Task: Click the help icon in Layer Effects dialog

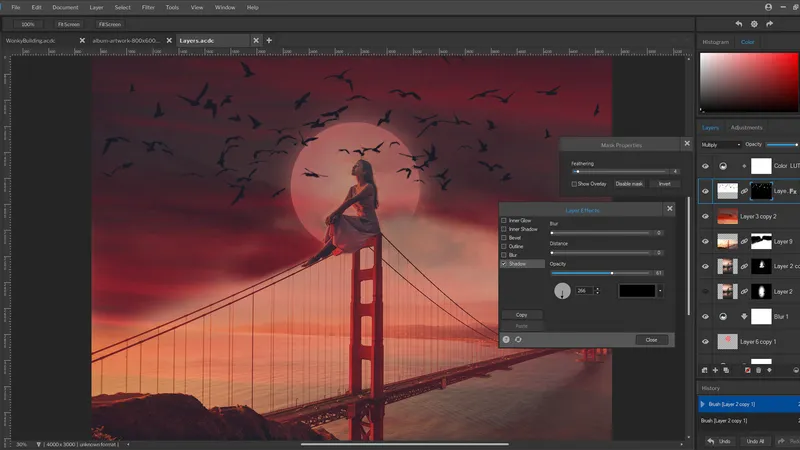Action: pyautogui.click(x=506, y=339)
